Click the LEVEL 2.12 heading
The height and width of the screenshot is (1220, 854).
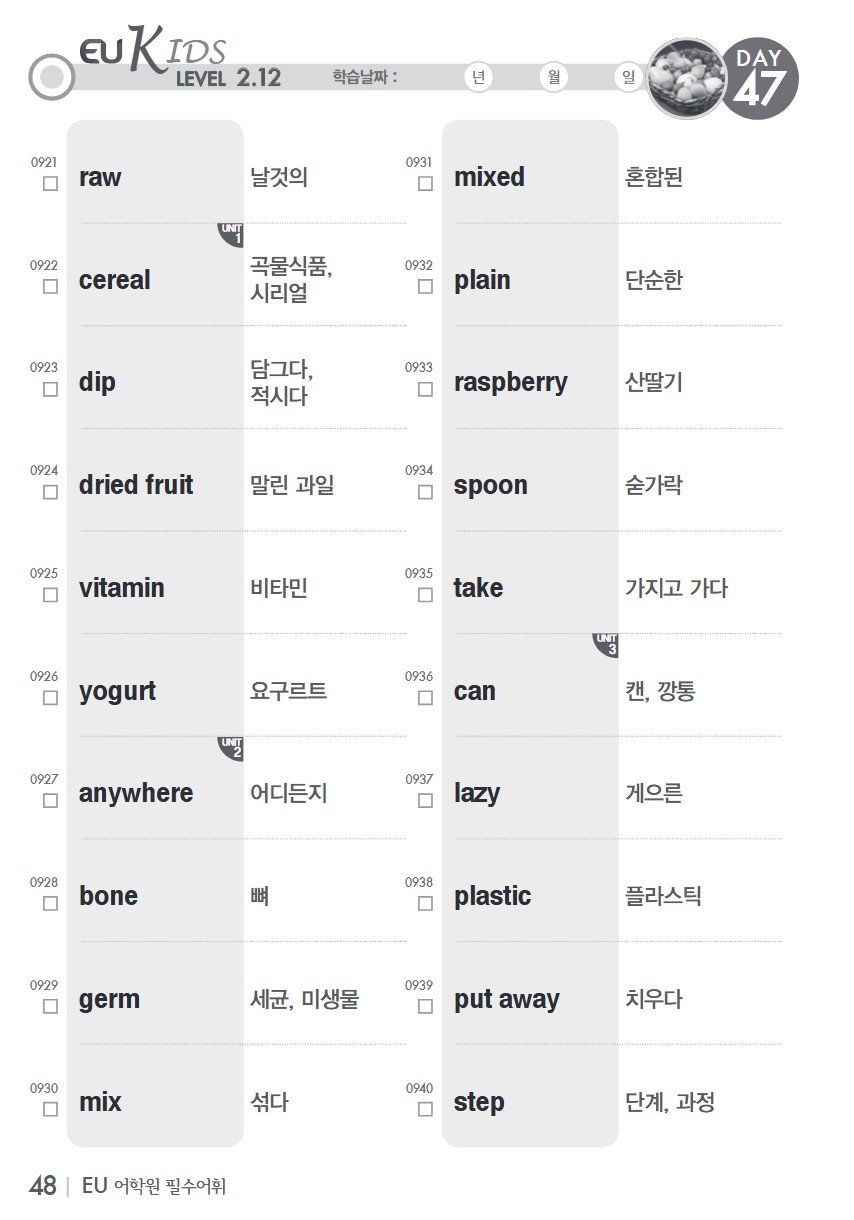pyautogui.click(x=228, y=79)
